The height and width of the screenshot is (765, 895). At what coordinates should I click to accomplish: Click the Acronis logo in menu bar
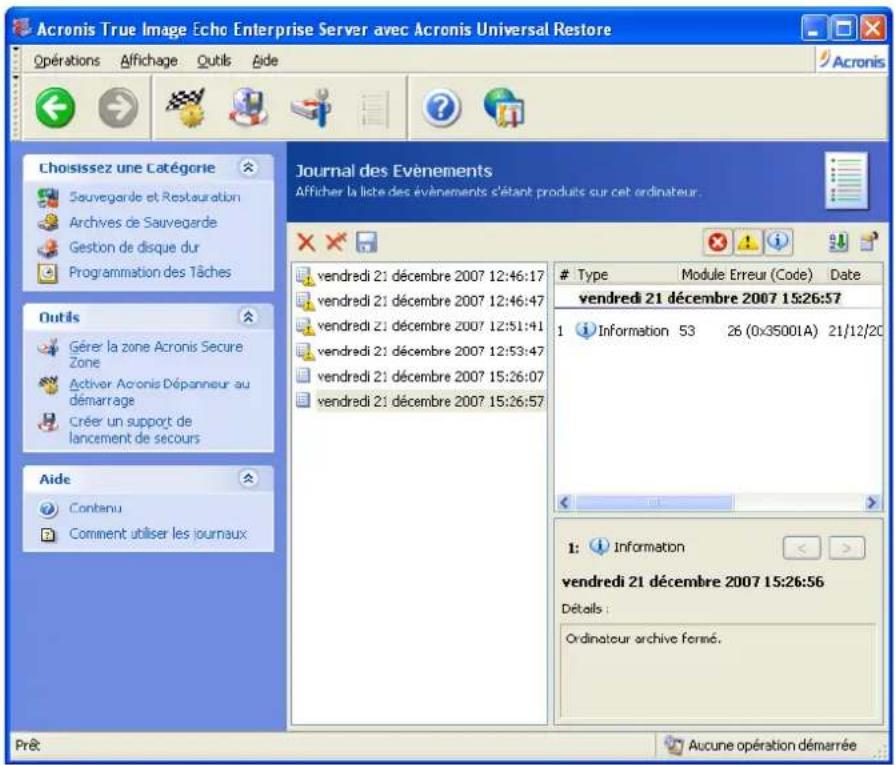tap(852, 60)
